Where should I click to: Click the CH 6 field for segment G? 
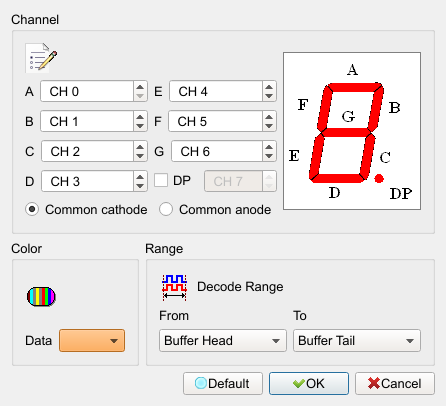(217, 151)
